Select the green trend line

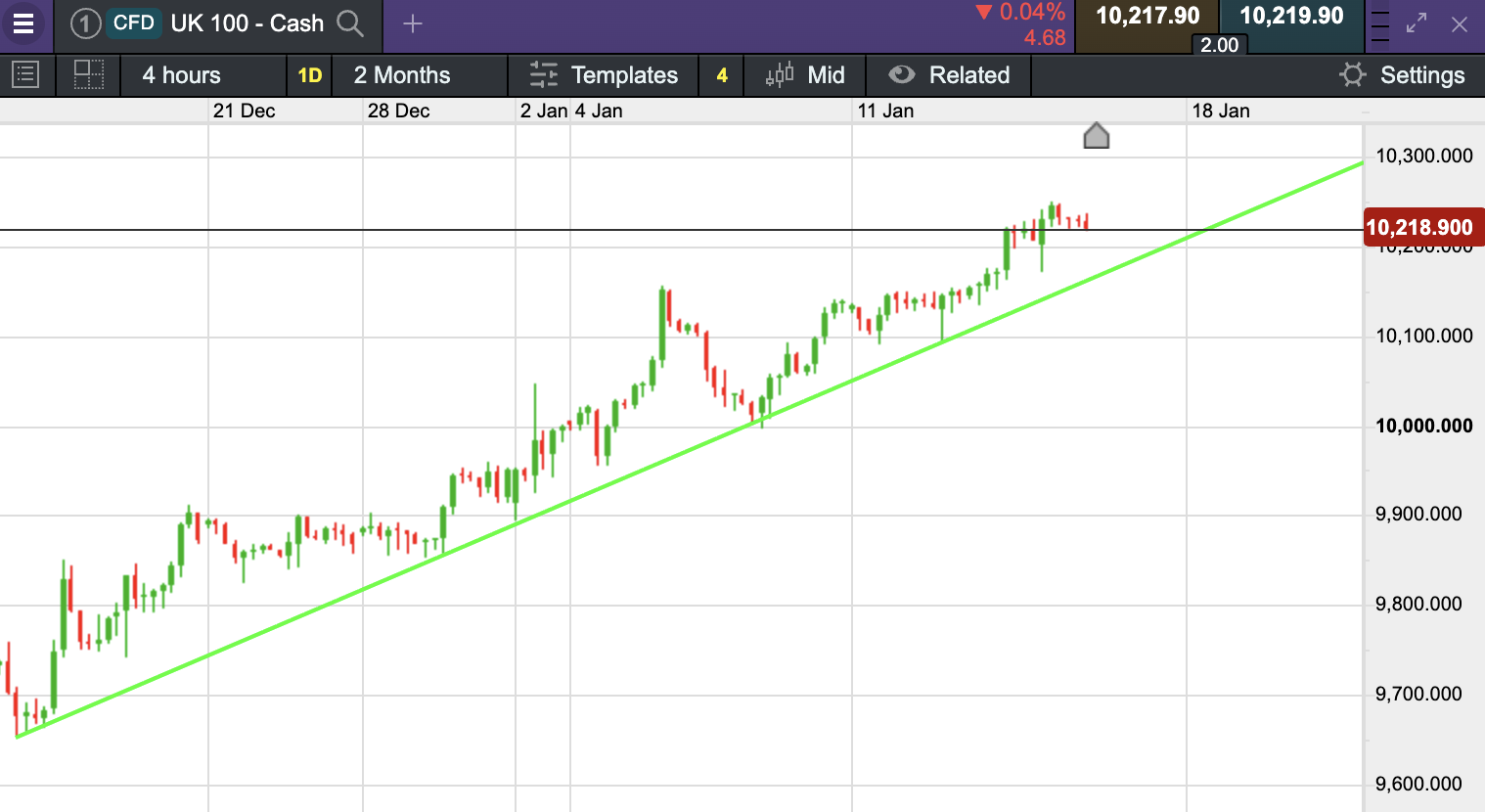(685, 450)
